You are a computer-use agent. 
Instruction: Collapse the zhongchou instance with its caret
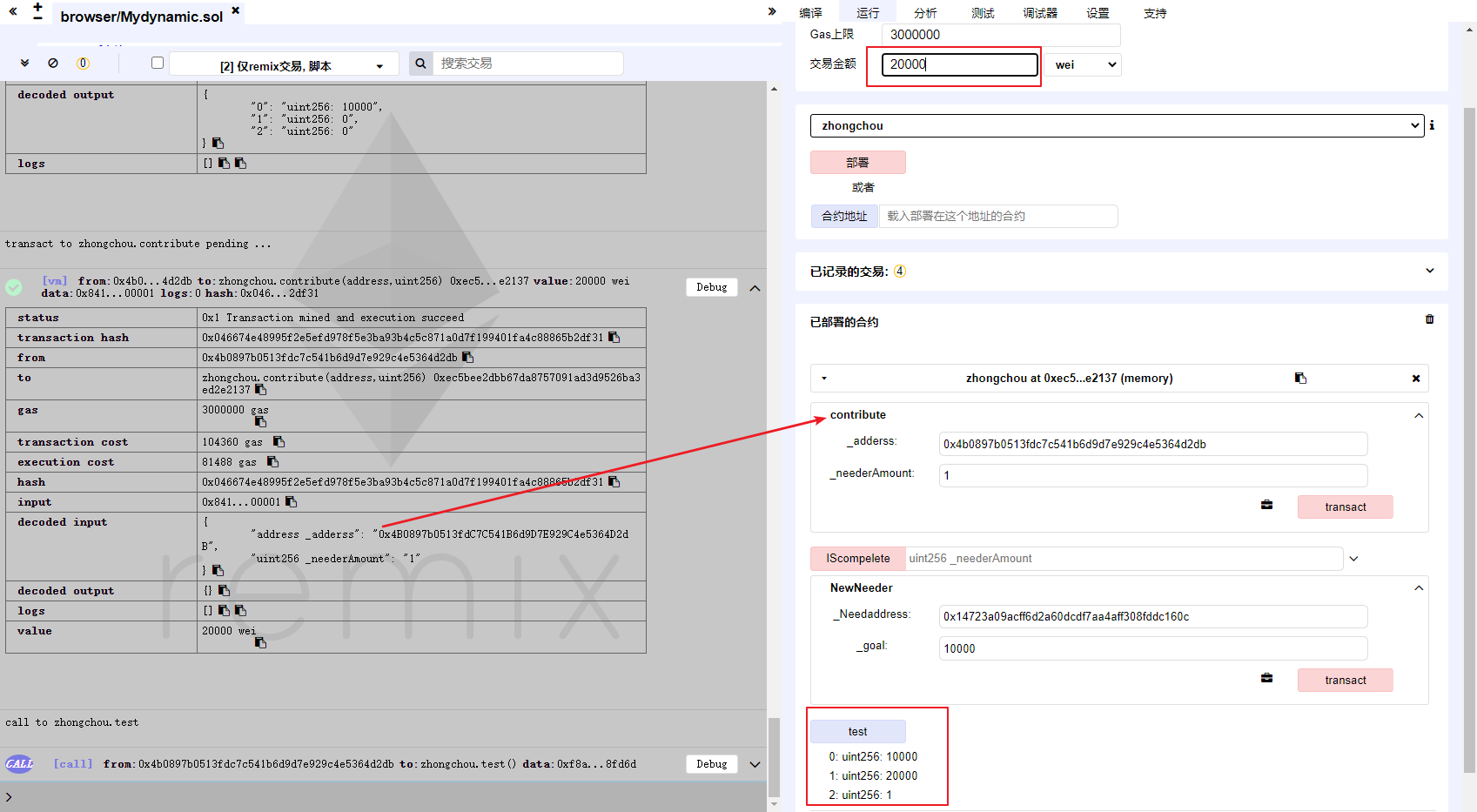coord(824,379)
